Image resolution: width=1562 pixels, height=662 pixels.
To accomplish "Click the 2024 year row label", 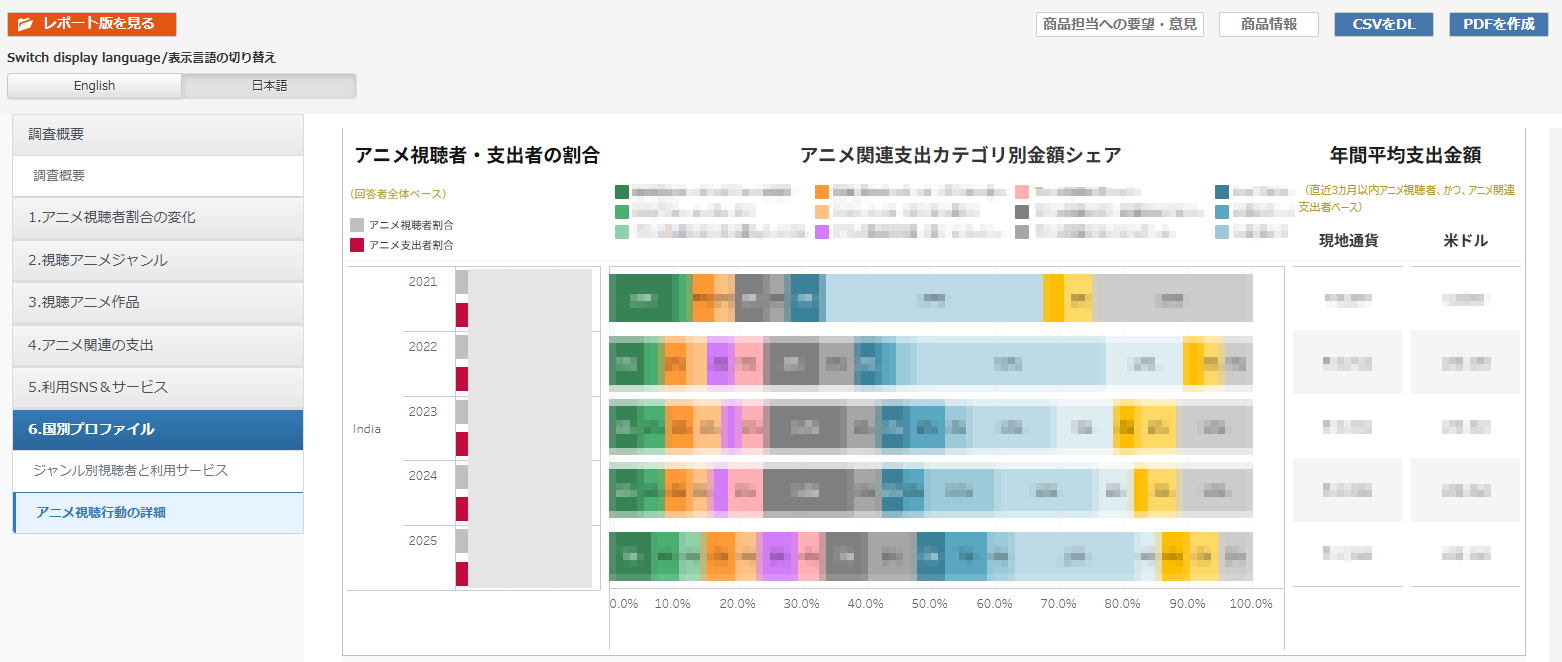I will [x=423, y=476].
